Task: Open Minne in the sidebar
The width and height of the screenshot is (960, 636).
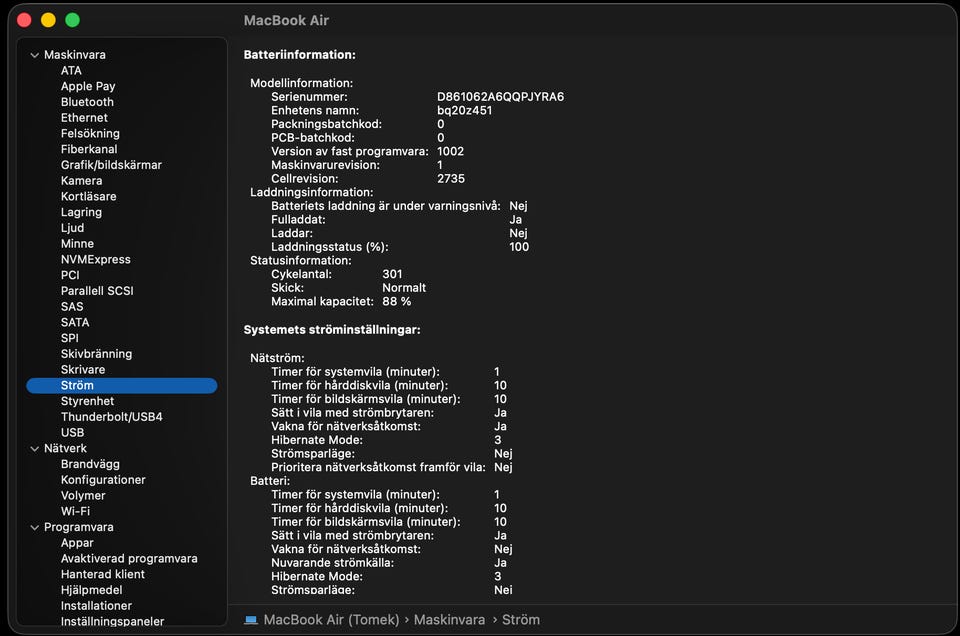Action: click(77, 244)
